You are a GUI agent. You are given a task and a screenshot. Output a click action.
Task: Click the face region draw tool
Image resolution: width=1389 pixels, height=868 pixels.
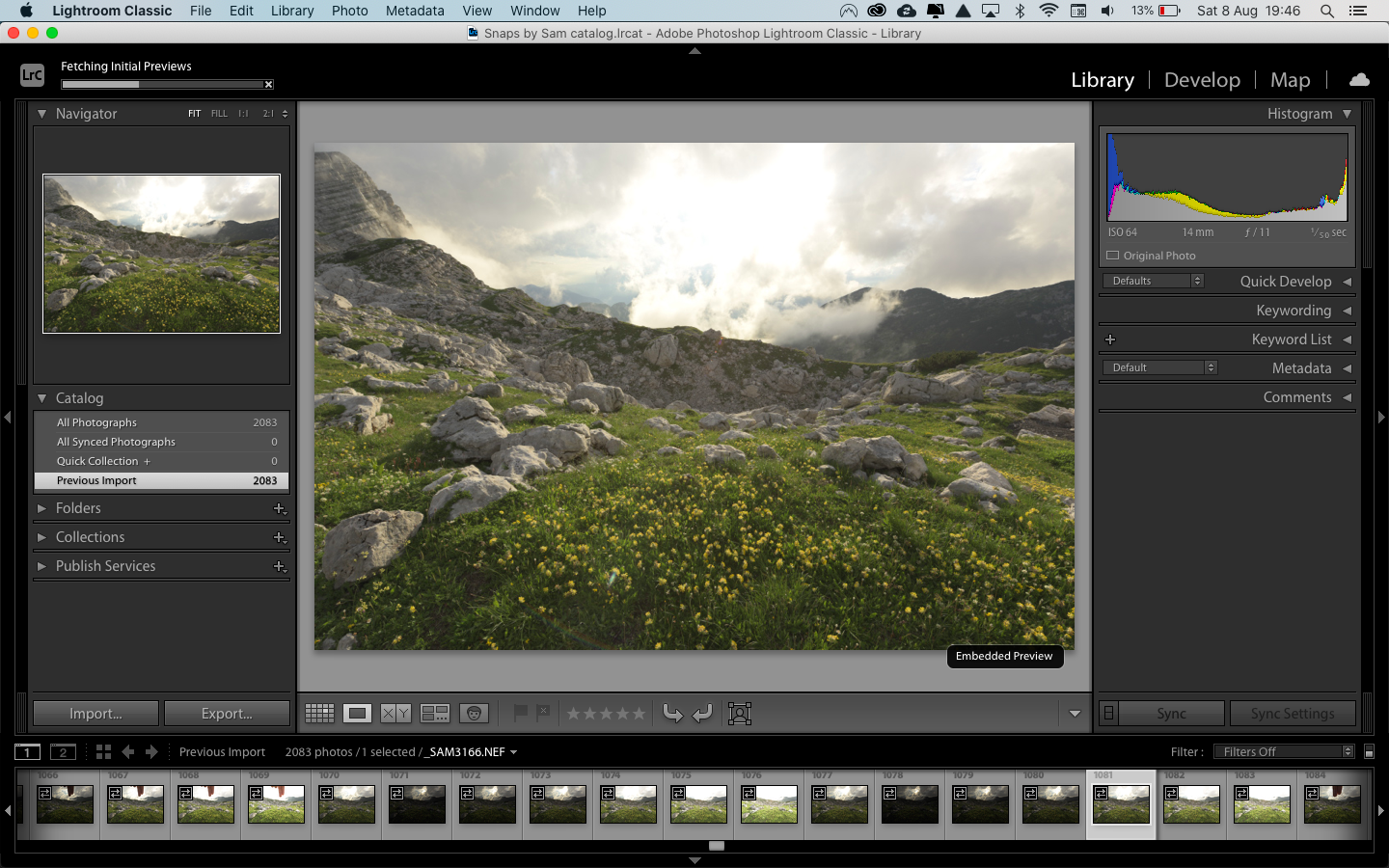[x=740, y=714]
